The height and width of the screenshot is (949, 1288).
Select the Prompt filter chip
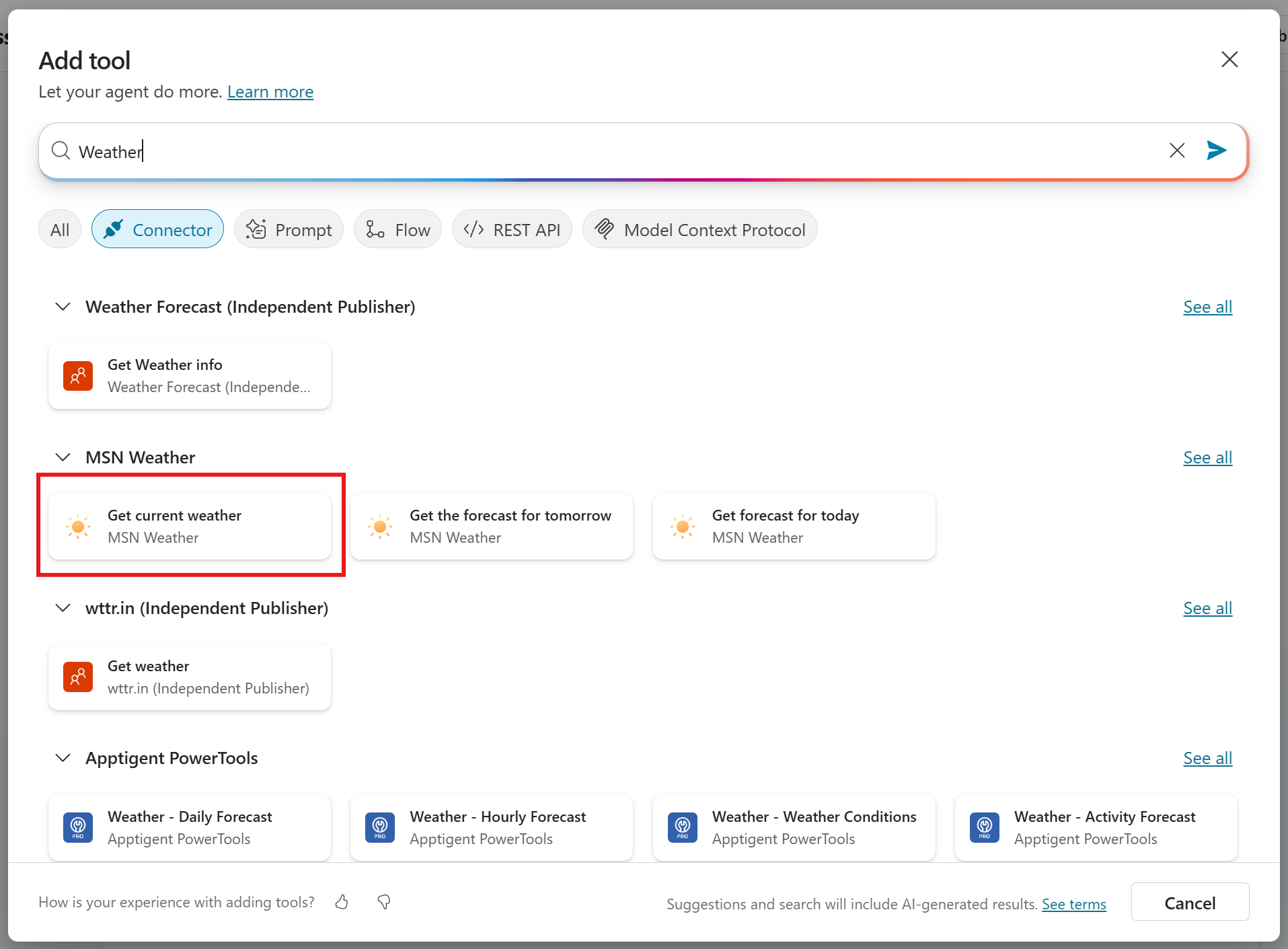click(289, 229)
